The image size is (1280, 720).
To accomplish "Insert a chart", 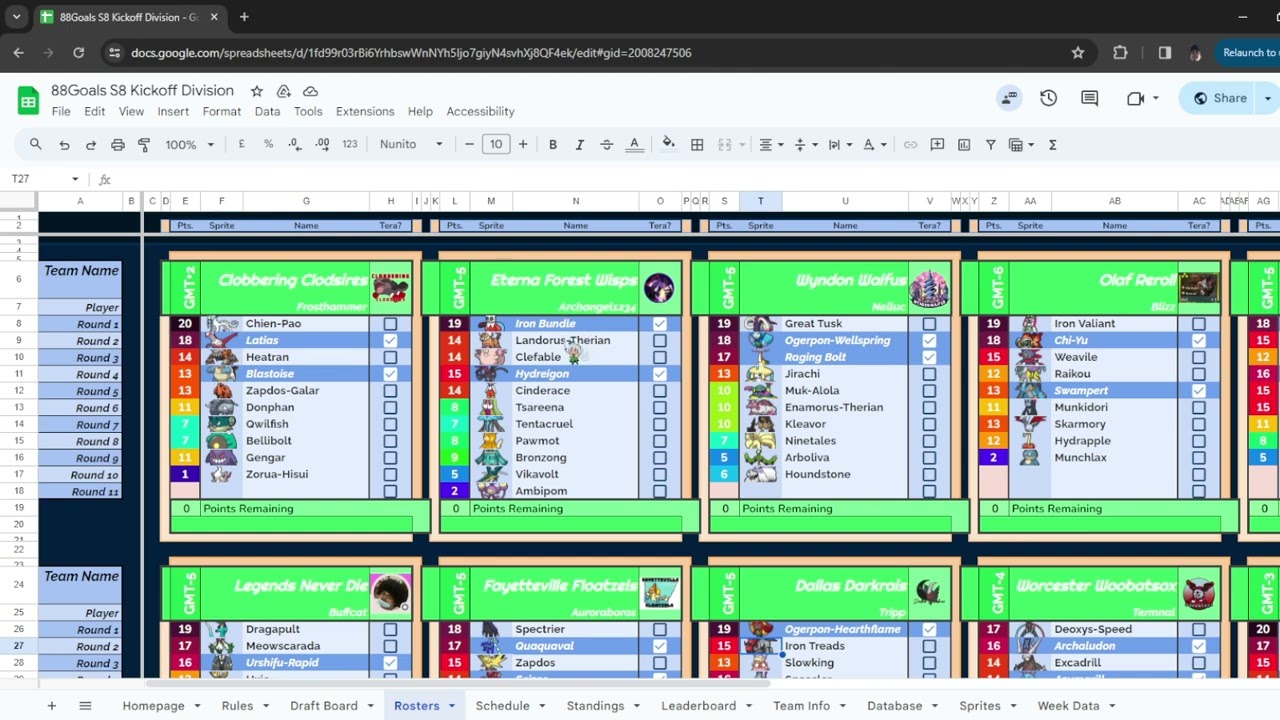I will 964,145.
